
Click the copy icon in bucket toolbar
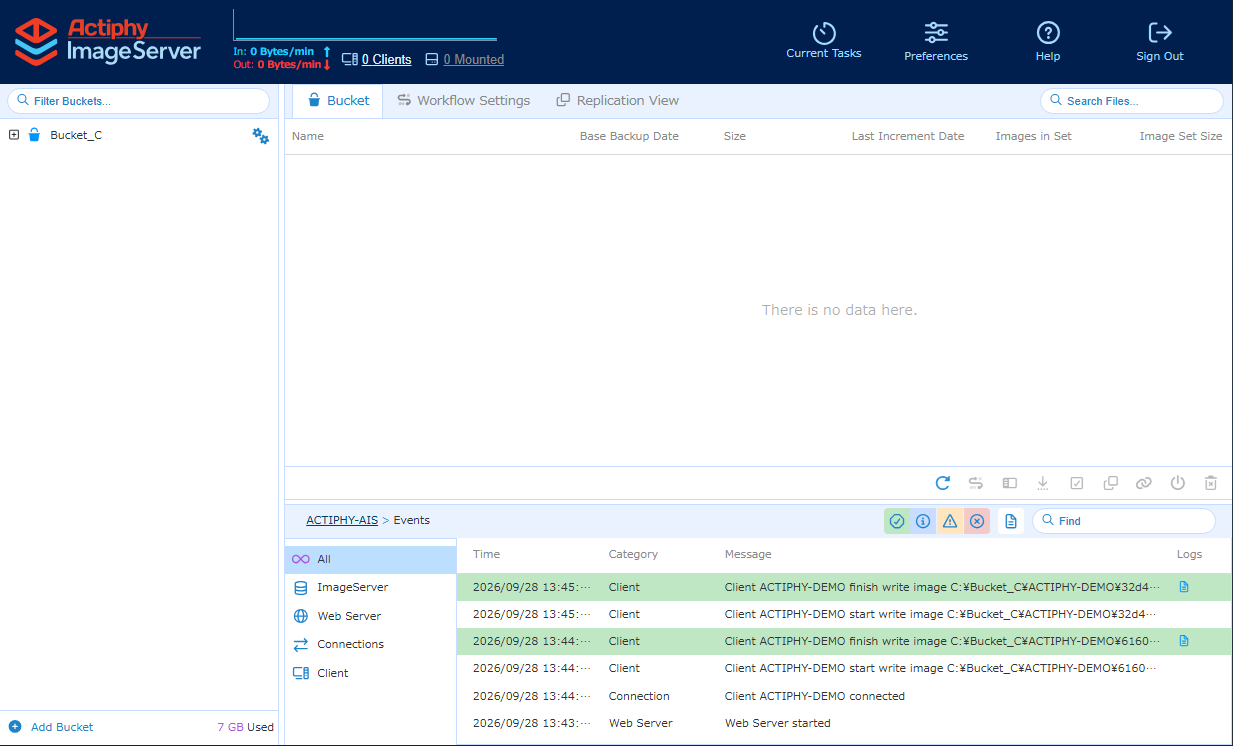[1110, 483]
